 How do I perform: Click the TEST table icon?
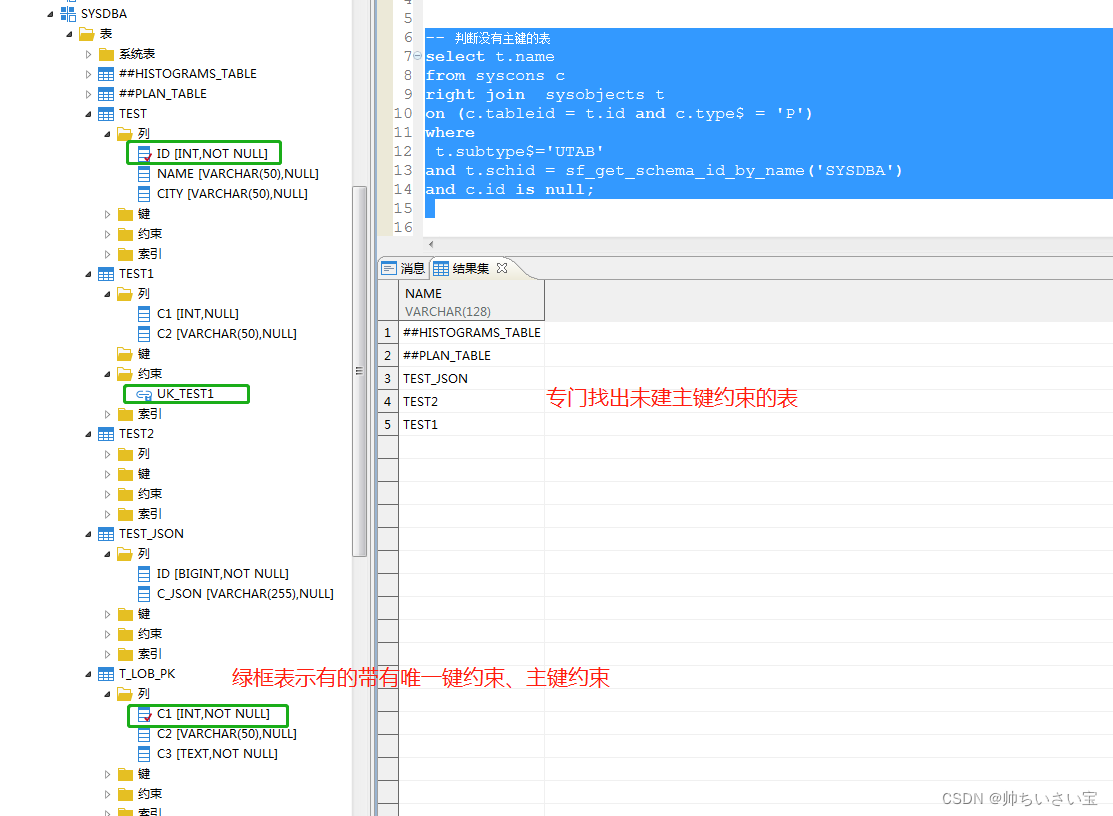[106, 114]
